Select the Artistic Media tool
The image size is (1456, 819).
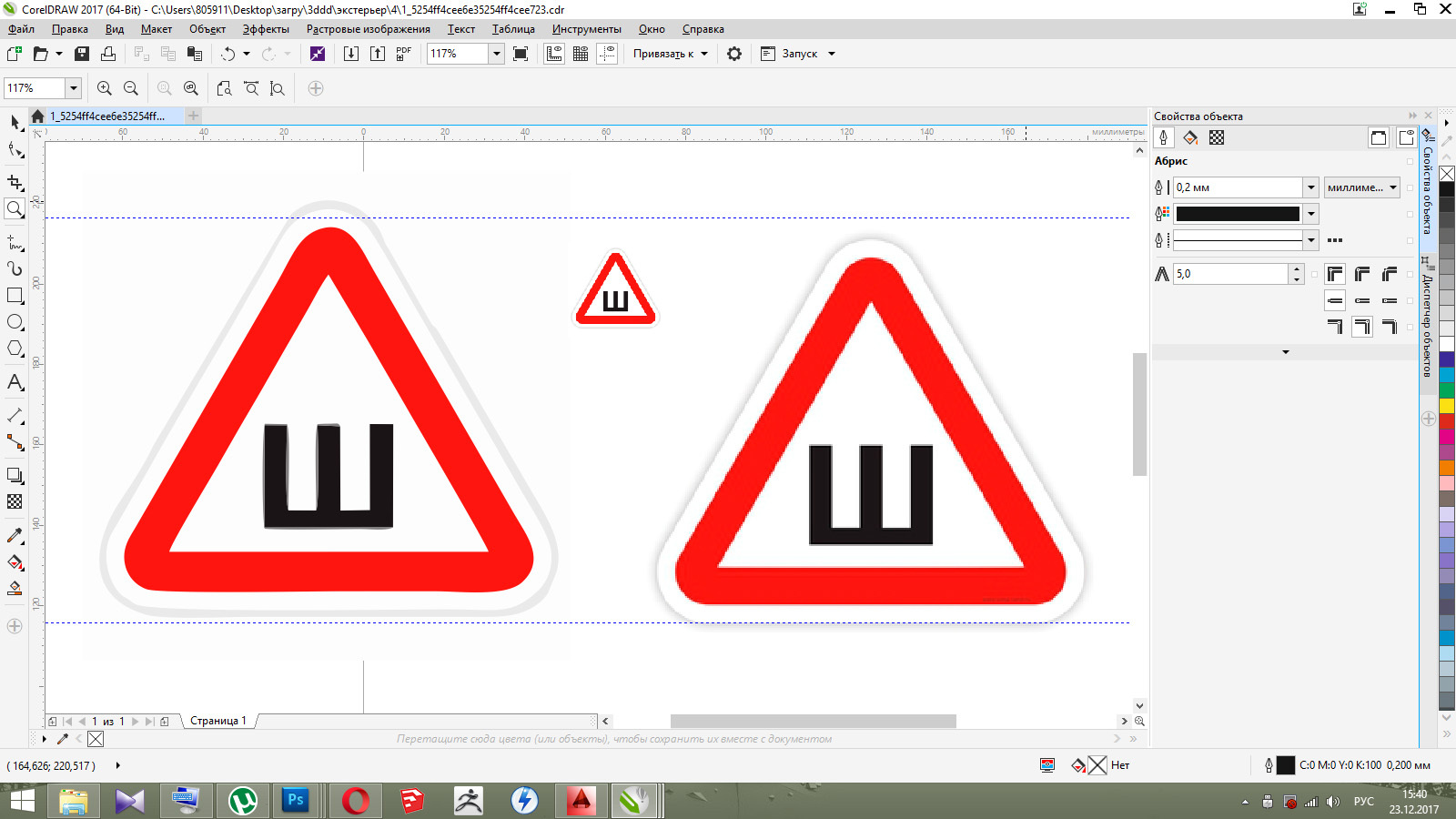(15, 268)
